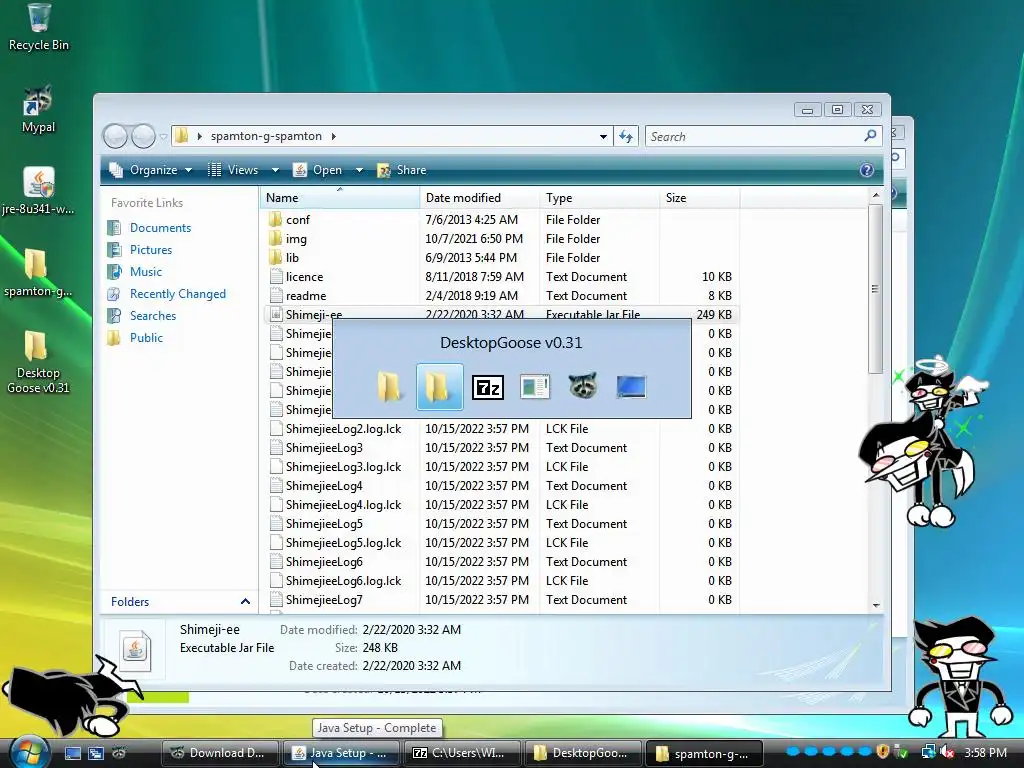Open Music favorite link
This screenshot has width=1024, height=768.
146,272
